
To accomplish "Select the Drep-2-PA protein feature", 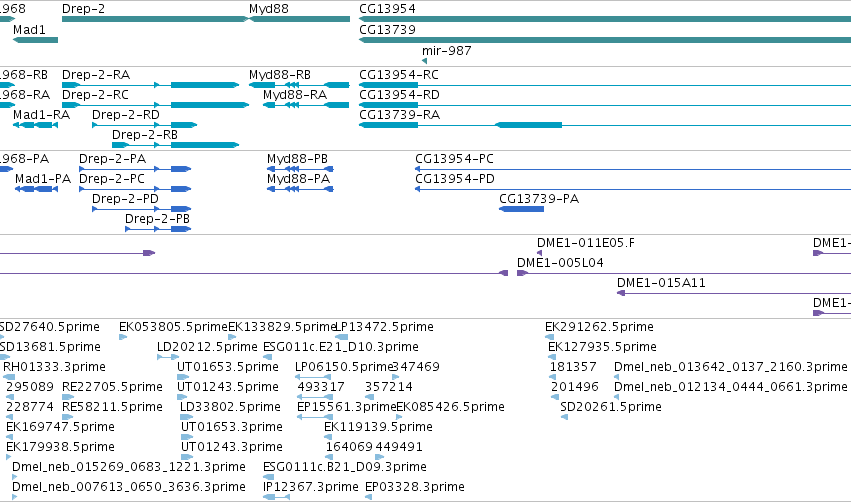I will click(x=135, y=169).
